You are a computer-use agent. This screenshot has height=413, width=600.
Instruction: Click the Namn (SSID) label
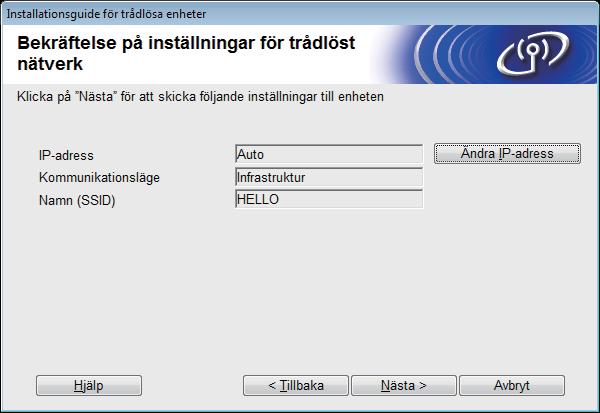tap(77, 200)
